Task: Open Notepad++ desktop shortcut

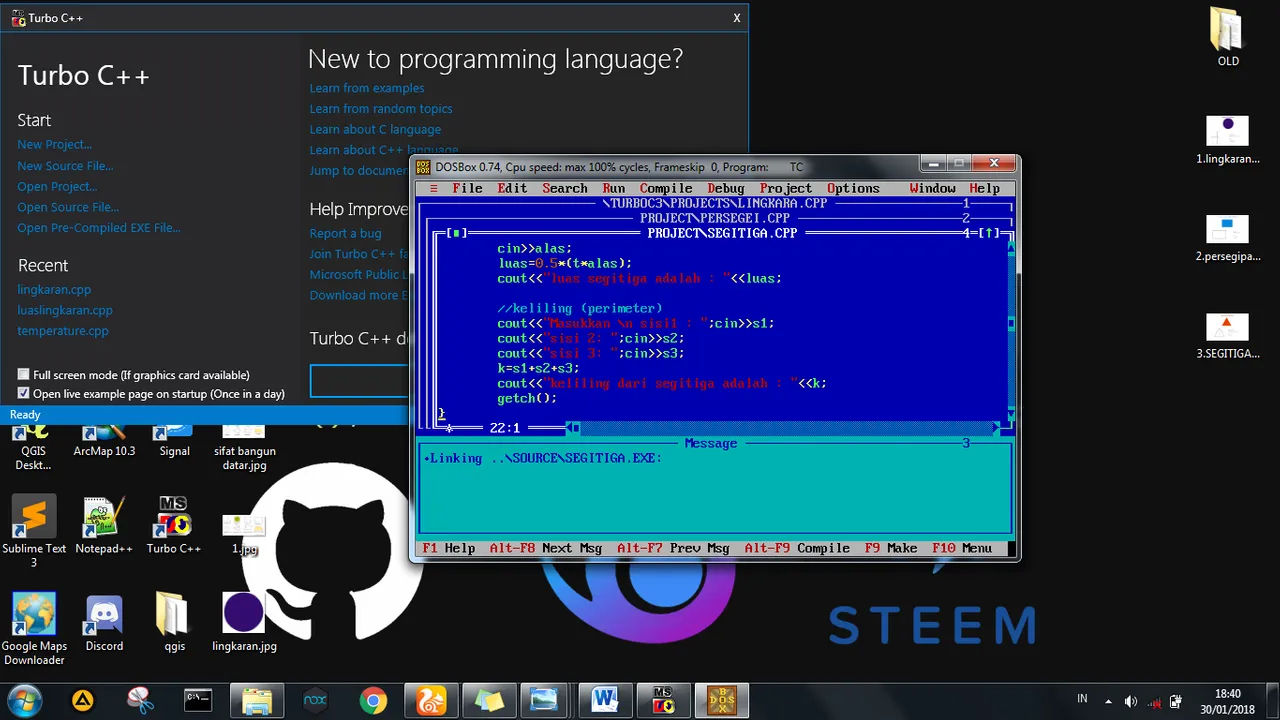Action: (104, 526)
